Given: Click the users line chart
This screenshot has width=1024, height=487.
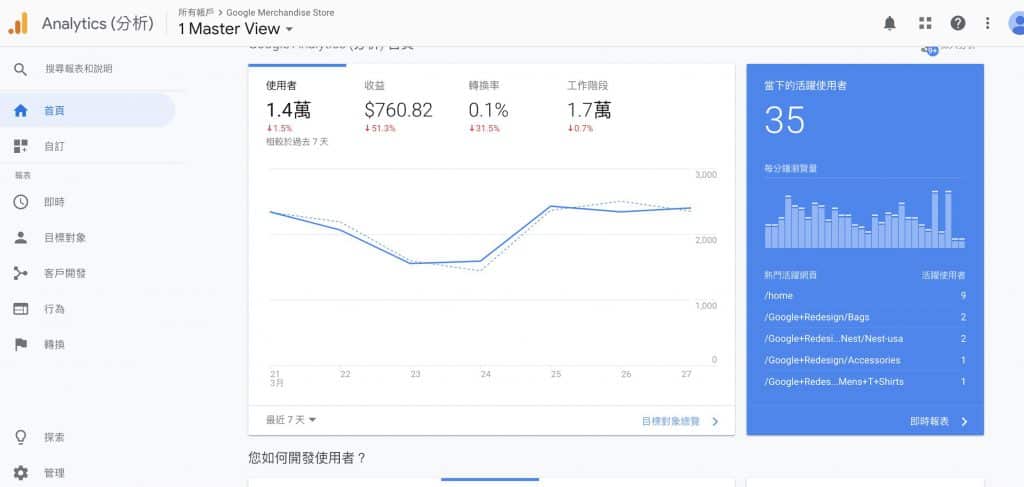Looking at the screenshot, I should [481, 268].
